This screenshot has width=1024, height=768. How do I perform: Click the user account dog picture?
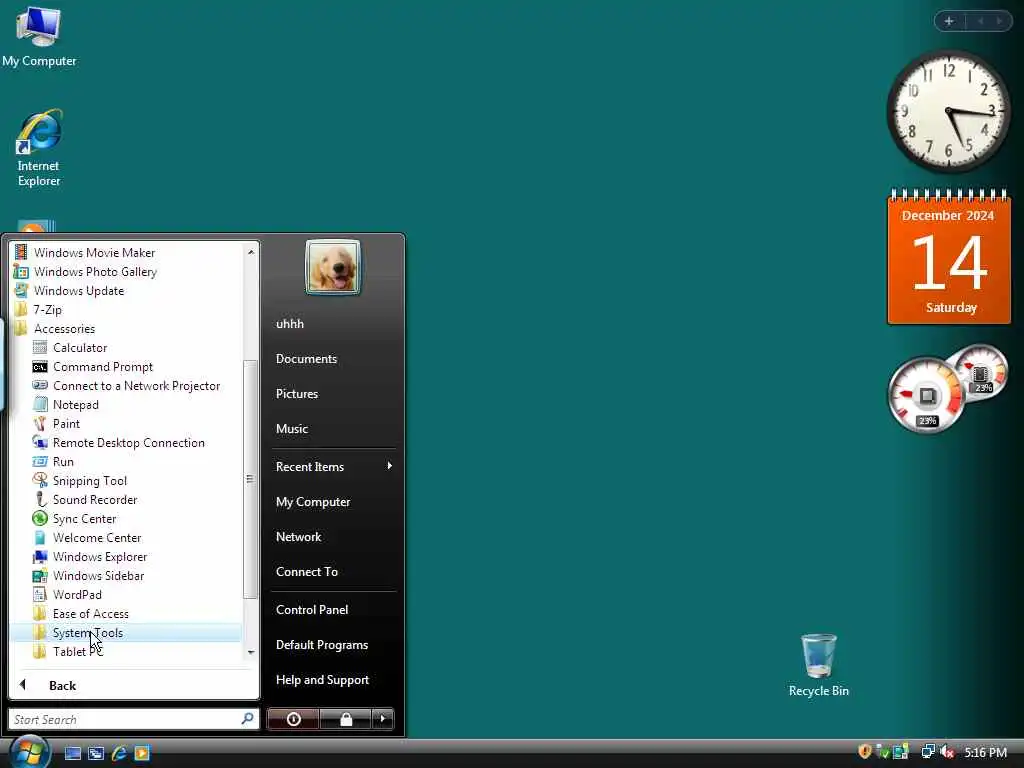tap(333, 267)
